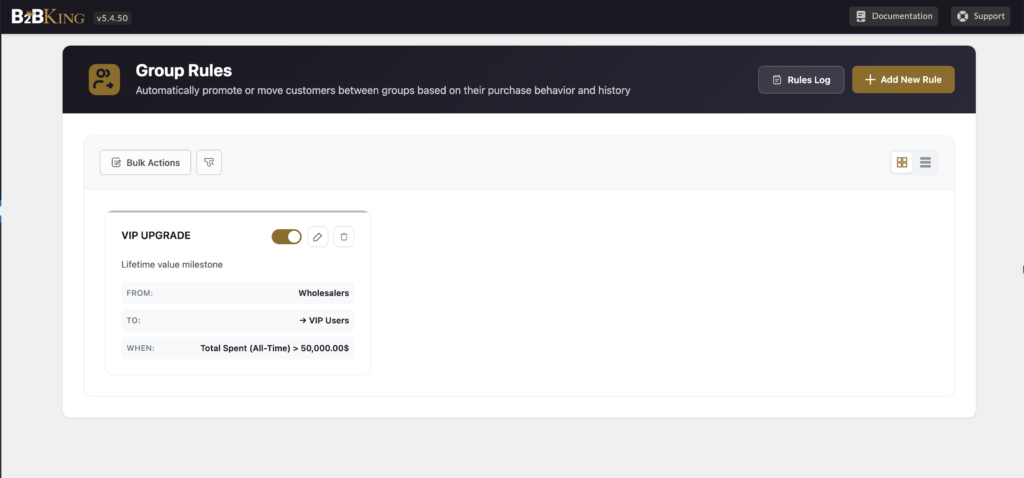1024x478 pixels.
Task: Edit the VIP UPGRADE rule via pencil icon
Action: [x=317, y=236]
